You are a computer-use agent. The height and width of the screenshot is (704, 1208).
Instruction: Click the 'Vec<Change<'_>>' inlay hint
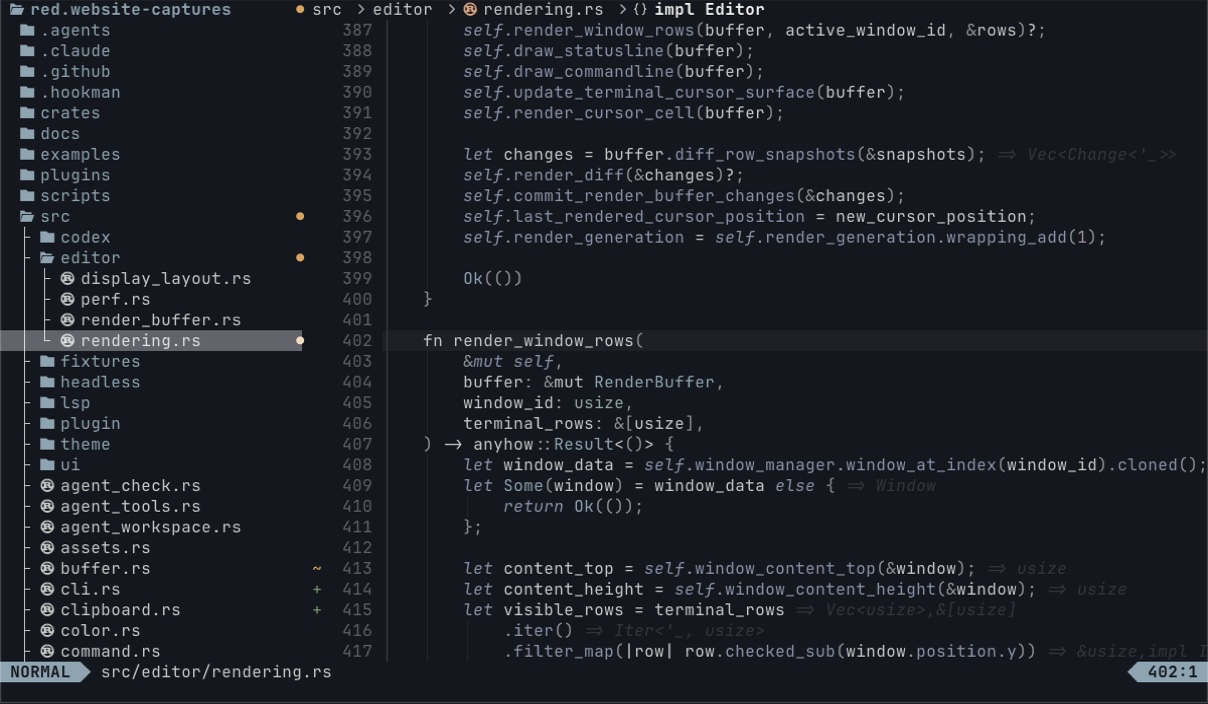coord(1102,154)
